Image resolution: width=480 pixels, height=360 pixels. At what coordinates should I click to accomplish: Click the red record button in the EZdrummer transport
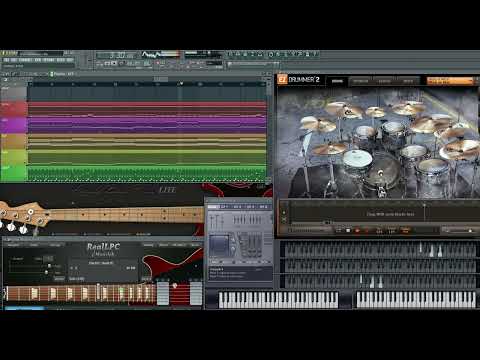coord(357,230)
